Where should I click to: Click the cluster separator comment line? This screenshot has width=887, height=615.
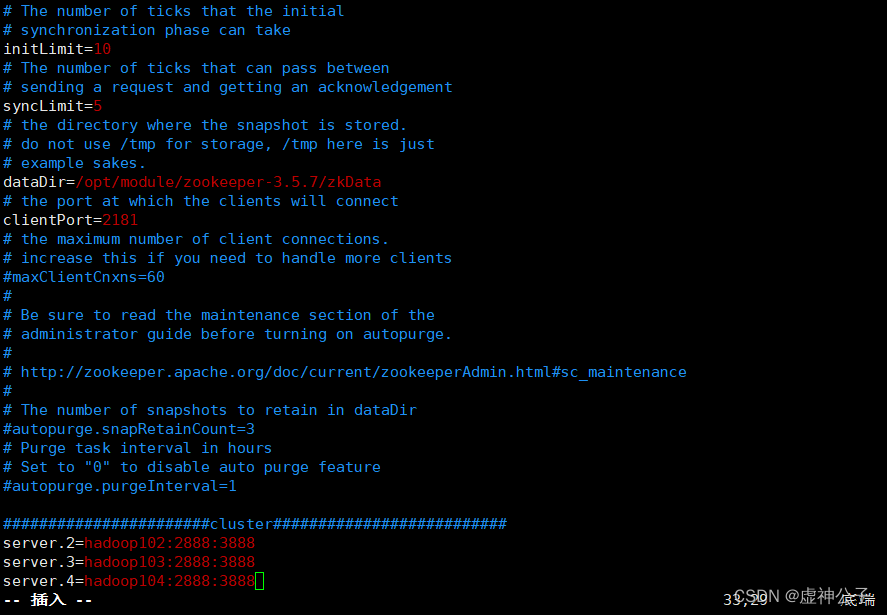[x=255, y=524]
